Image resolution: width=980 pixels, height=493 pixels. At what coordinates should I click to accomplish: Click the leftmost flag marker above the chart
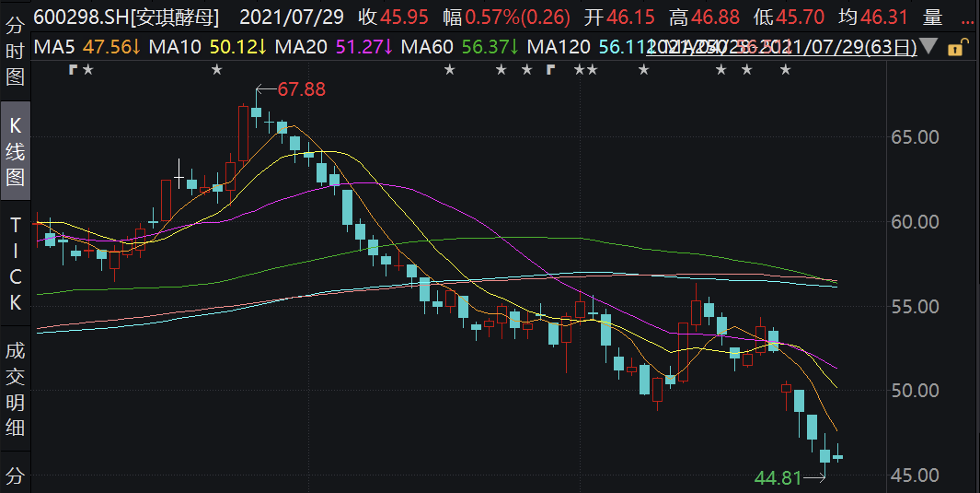72,68
